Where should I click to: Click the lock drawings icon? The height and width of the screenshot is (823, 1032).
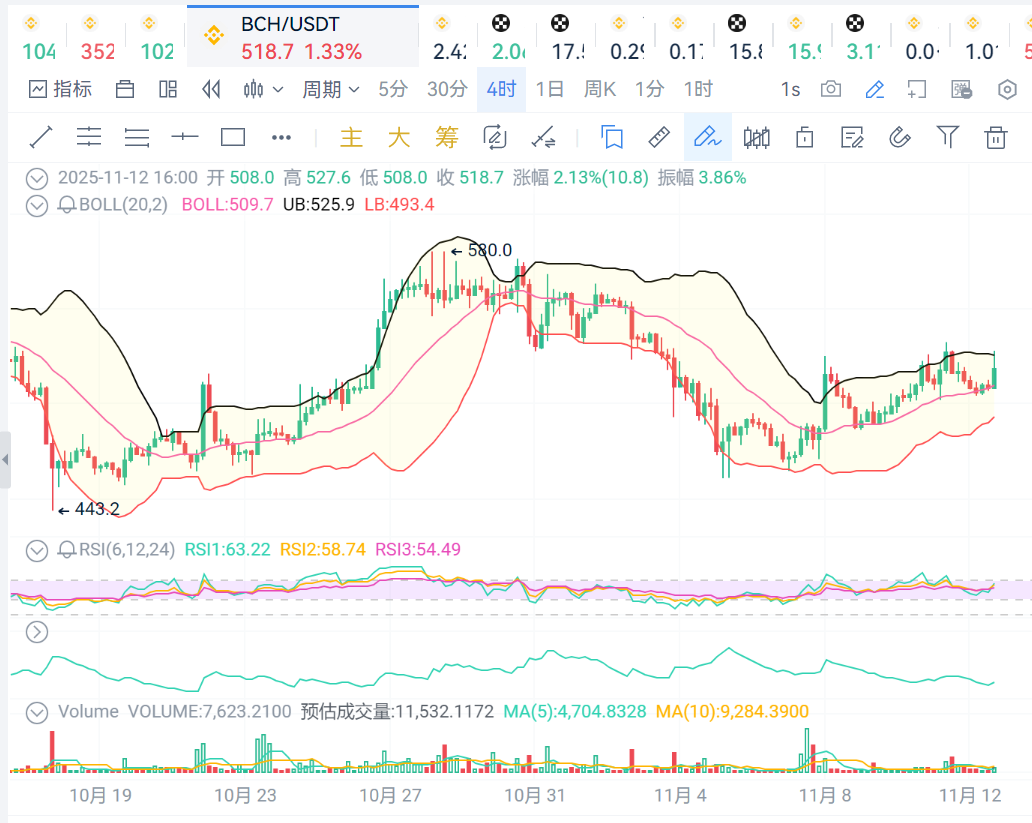[804, 137]
